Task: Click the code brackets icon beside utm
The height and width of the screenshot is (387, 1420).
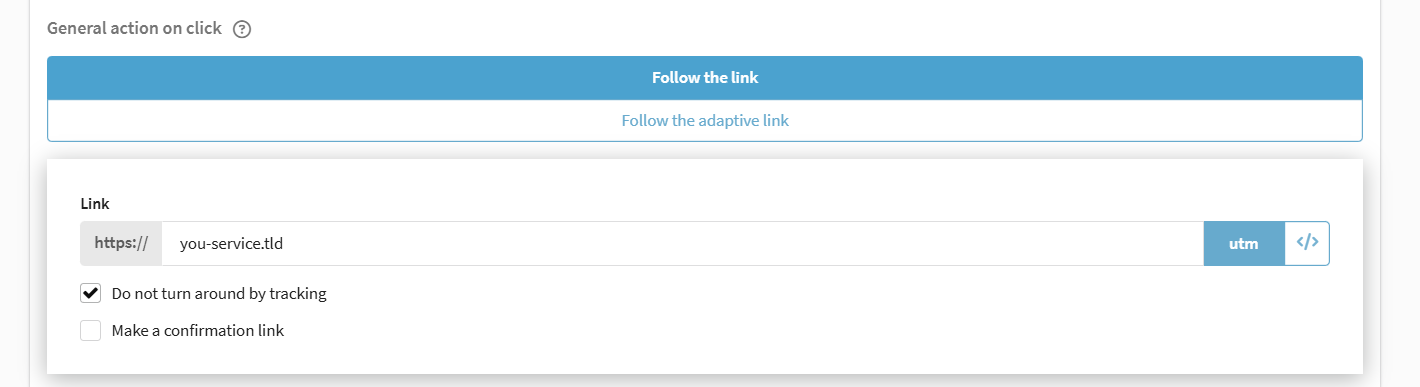Action: pyautogui.click(x=1307, y=243)
